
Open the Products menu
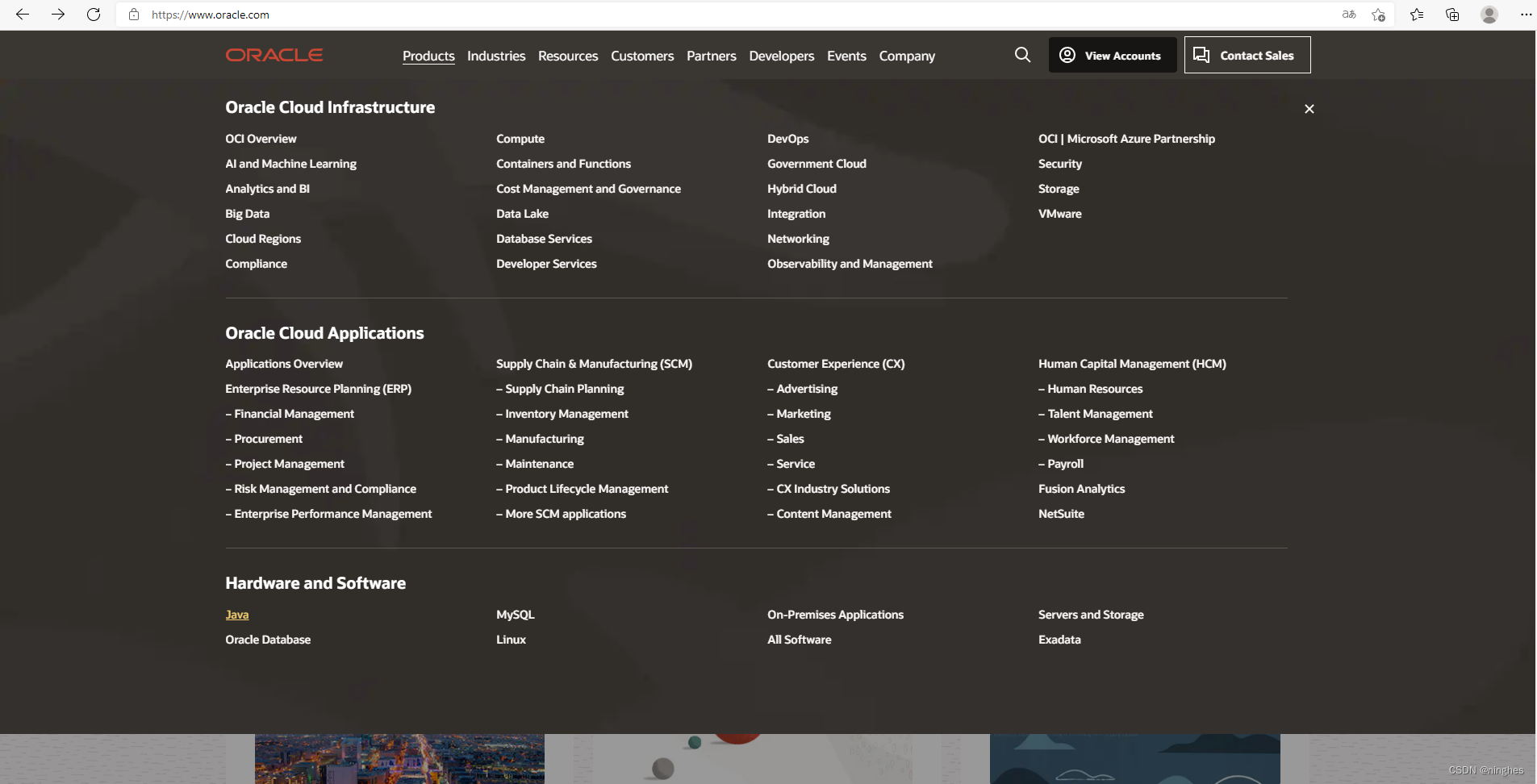pyautogui.click(x=428, y=56)
